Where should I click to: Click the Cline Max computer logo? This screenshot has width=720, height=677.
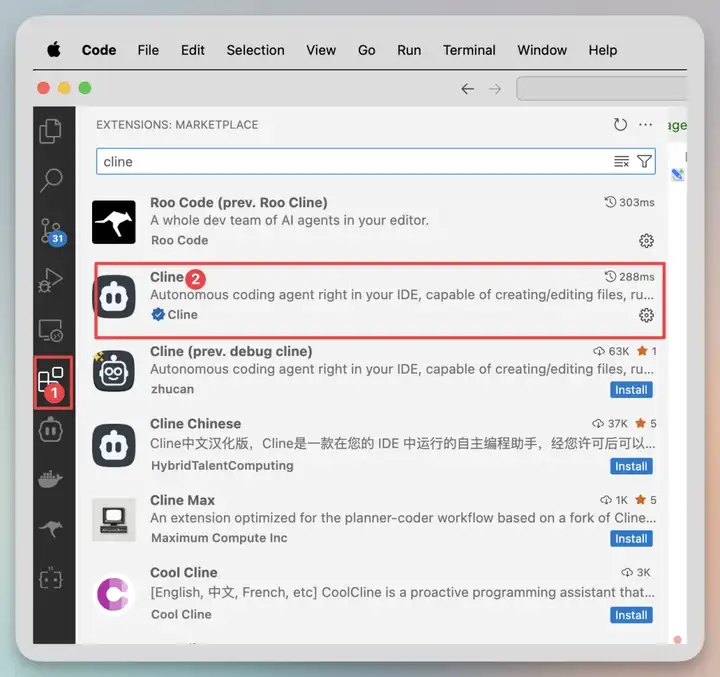click(113, 519)
